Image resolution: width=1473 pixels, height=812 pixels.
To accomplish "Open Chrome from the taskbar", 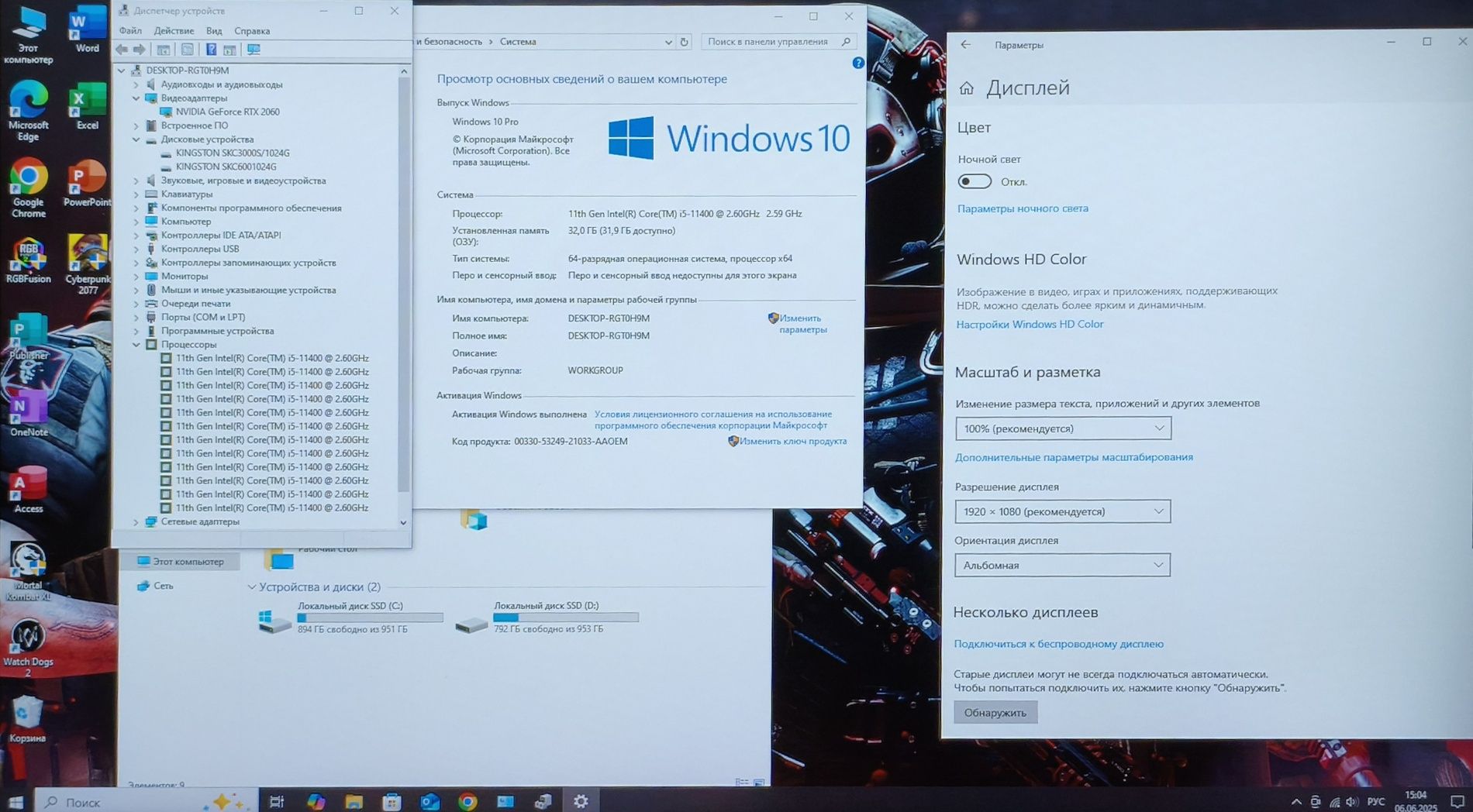I will click(467, 801).
